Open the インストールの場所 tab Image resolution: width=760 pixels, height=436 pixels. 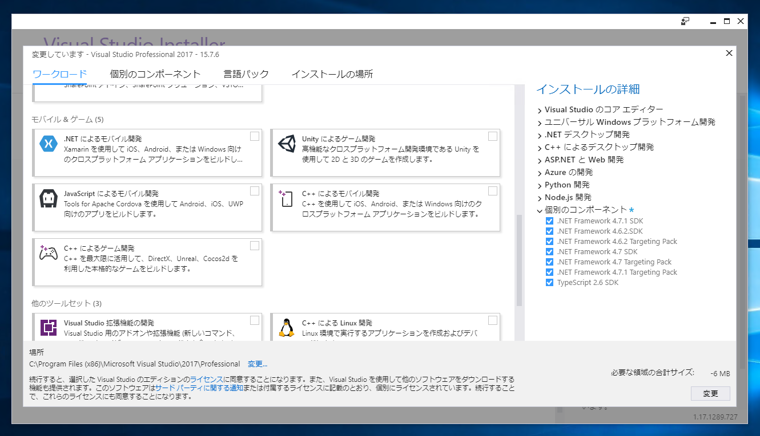tap(332, 74)
